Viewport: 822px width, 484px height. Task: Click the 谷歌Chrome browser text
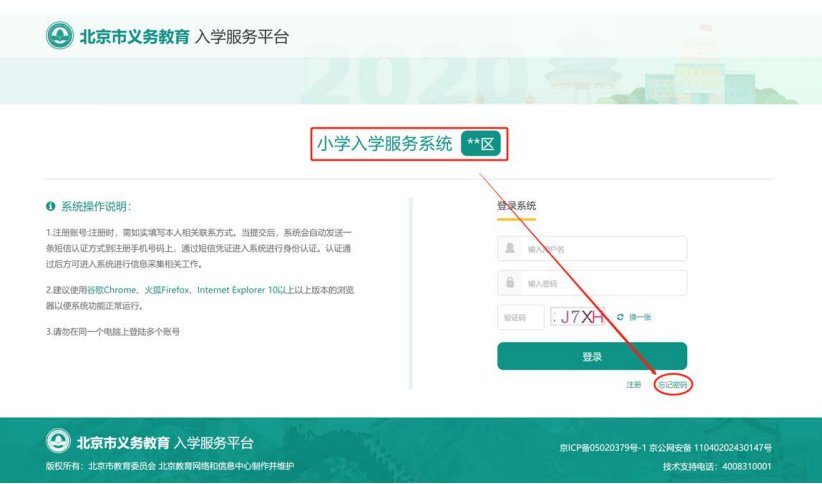click(x=112, y=290)
